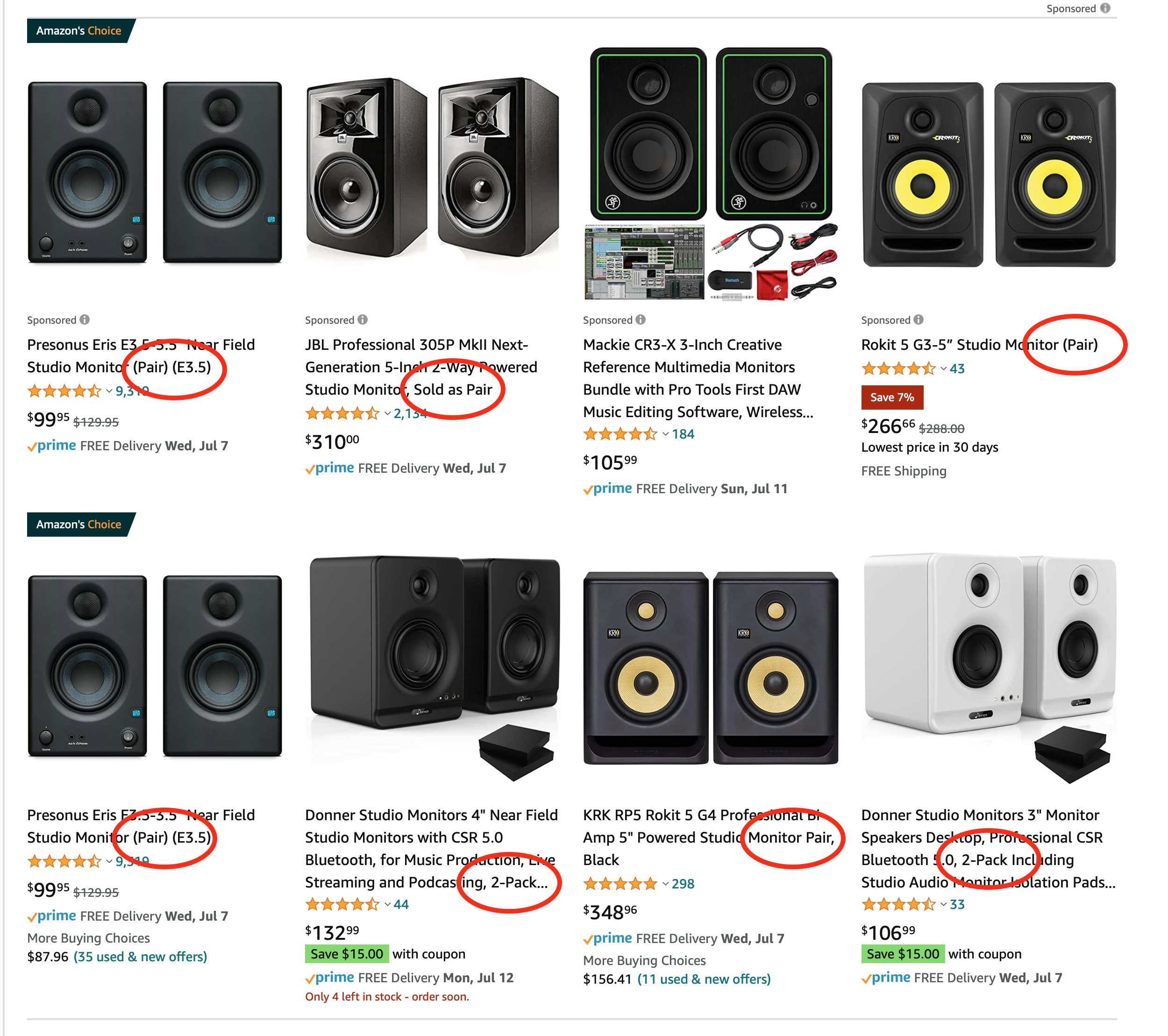Open 11 used & new offers link

pyautogui.click(x=704, y=979)
